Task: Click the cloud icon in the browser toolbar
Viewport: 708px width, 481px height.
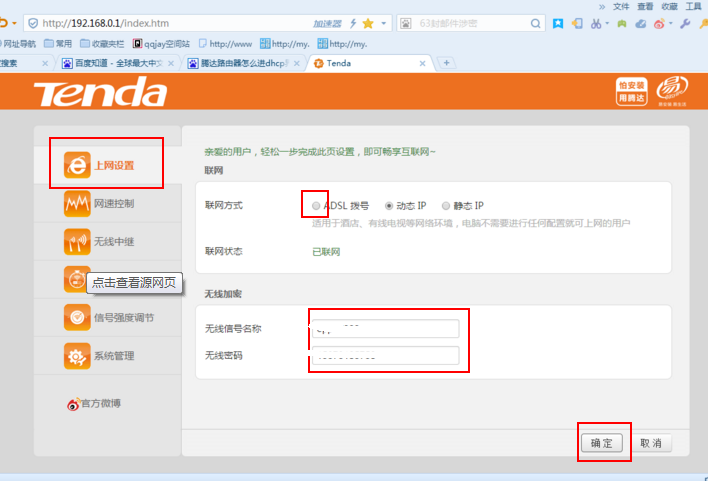Action: tap(640, 23)
